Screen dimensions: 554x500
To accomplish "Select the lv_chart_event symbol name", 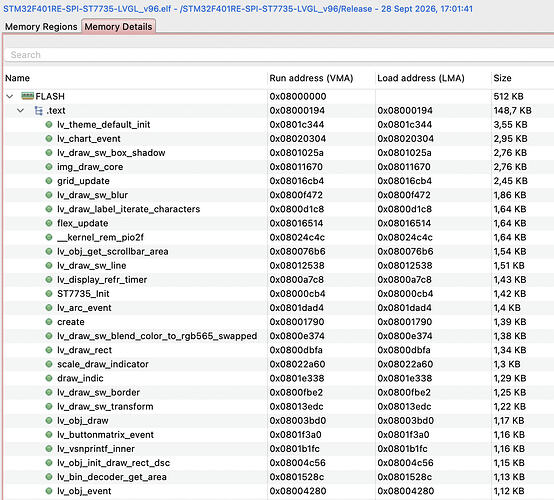I will click(x=89, y=139).
